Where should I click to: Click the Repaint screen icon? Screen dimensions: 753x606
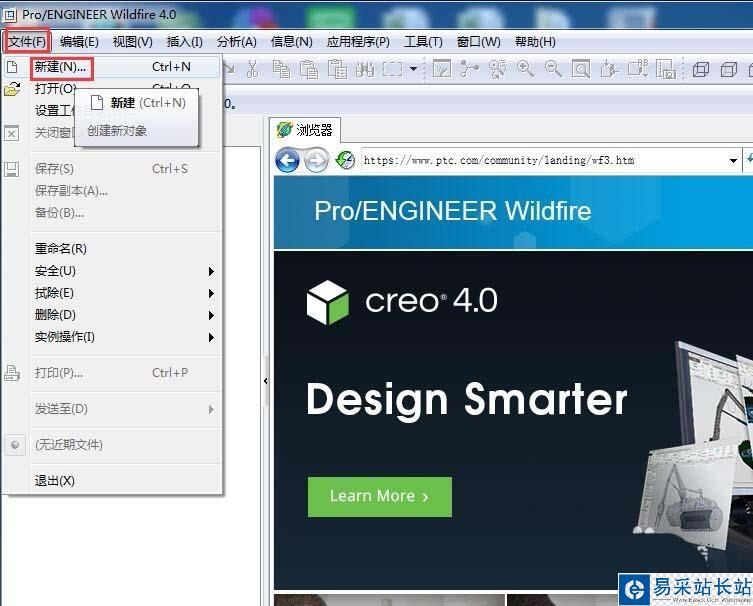point(442,69)
